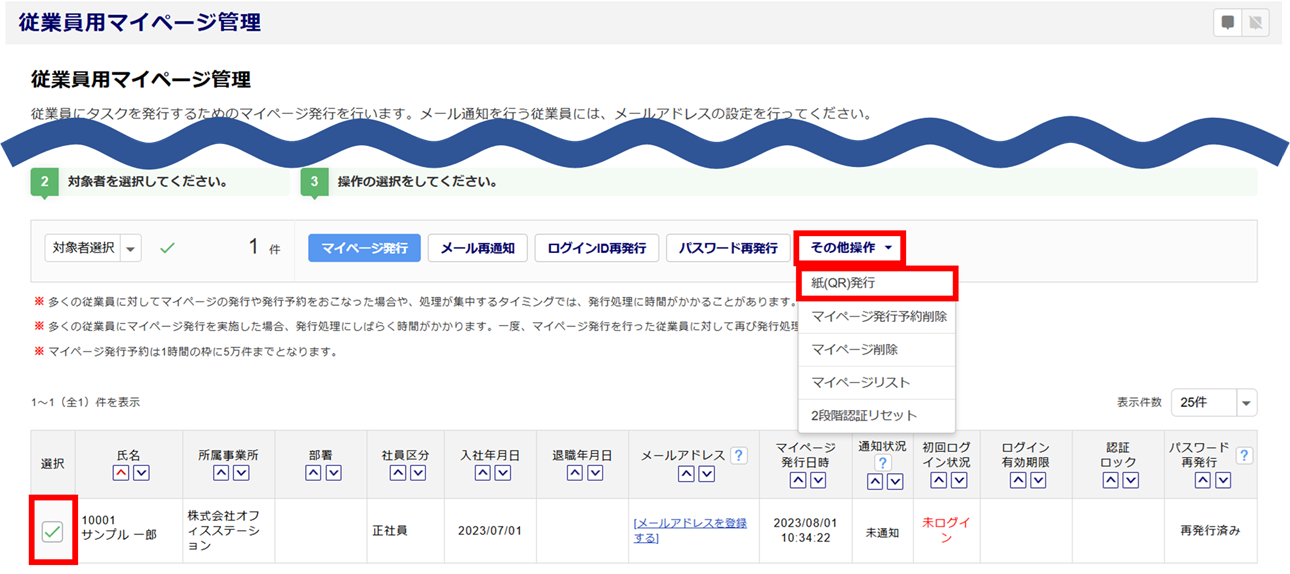Uncheck the selection checkbox for サンプル 一郎

52,532
